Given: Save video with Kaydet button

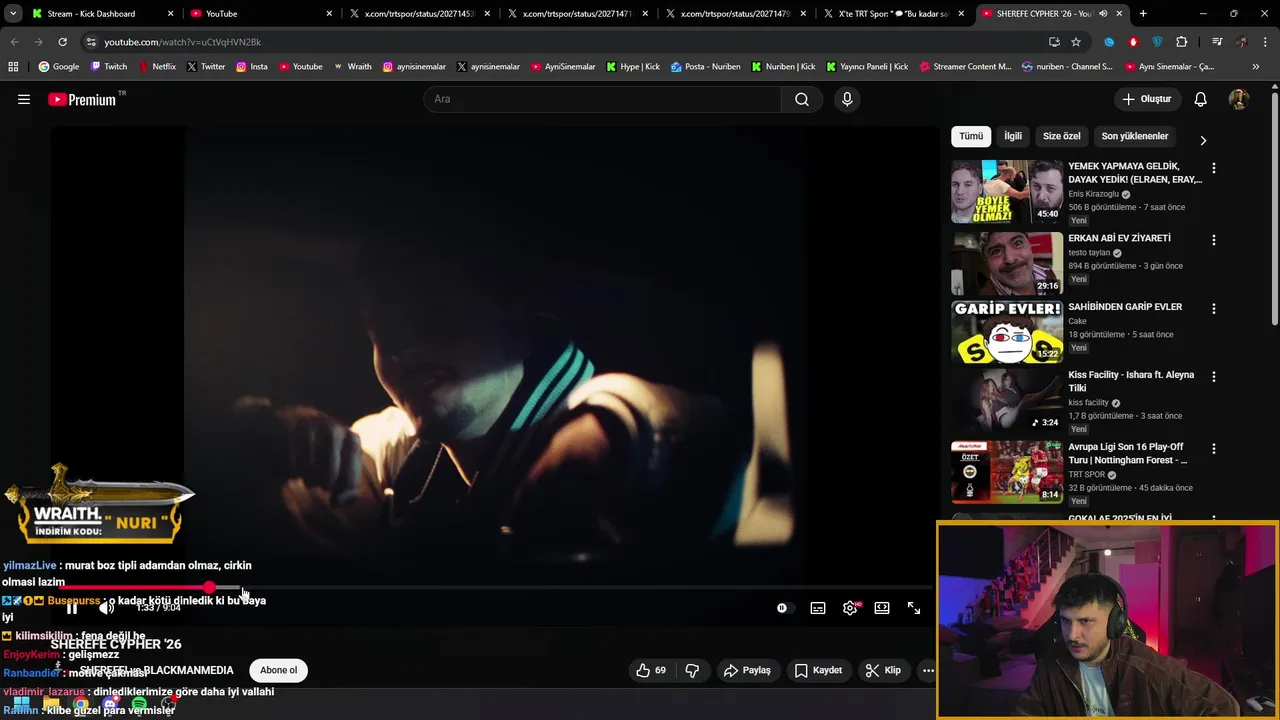Looking at the screenshot, I should coord(818,670).
